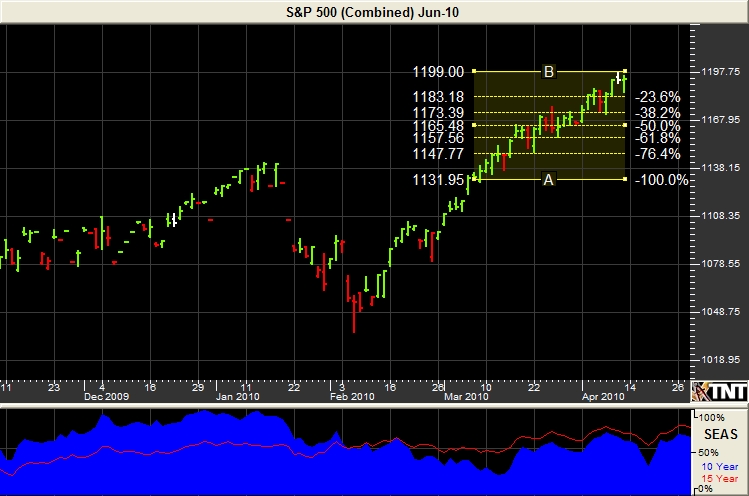Click the 1078.55 price axis value

[720, 263]
